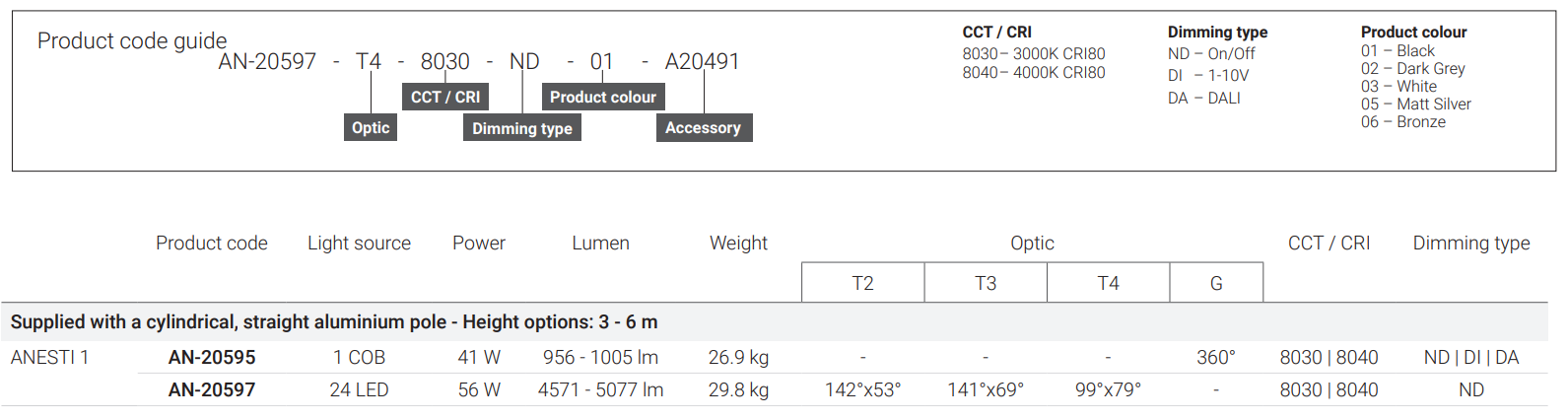
Task: Click the bold AN-20597 table row code
Action: [x=212, y=389]
